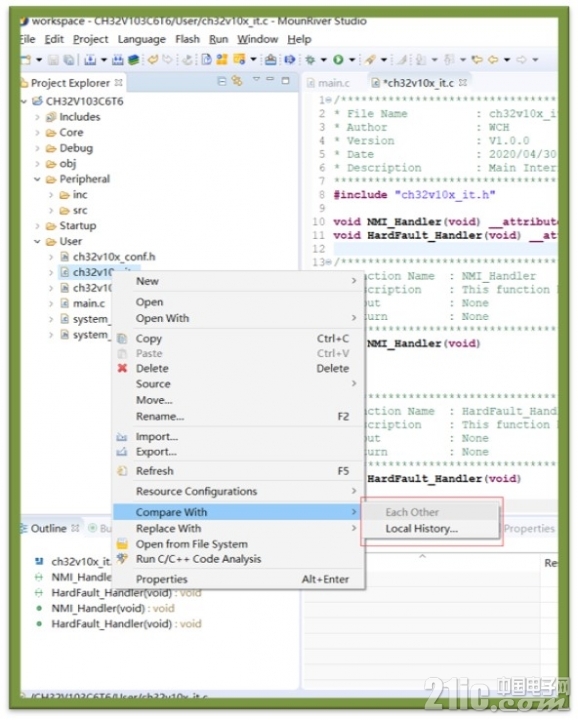This screenshot has width=578, height=720.
Task: Switch to the main.c editor tab
Action: click(329, 83)
